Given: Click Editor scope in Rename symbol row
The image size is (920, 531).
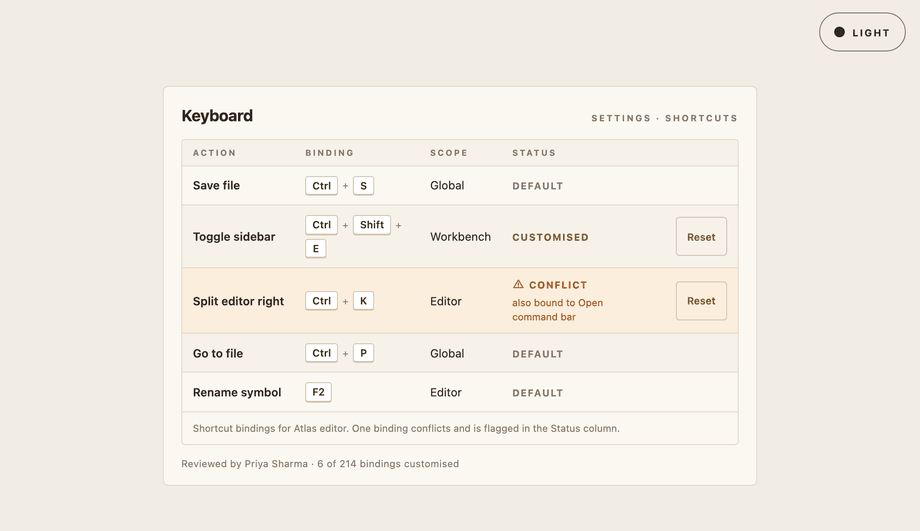Looking at the screenshot, I should click(x=446, y=393).
